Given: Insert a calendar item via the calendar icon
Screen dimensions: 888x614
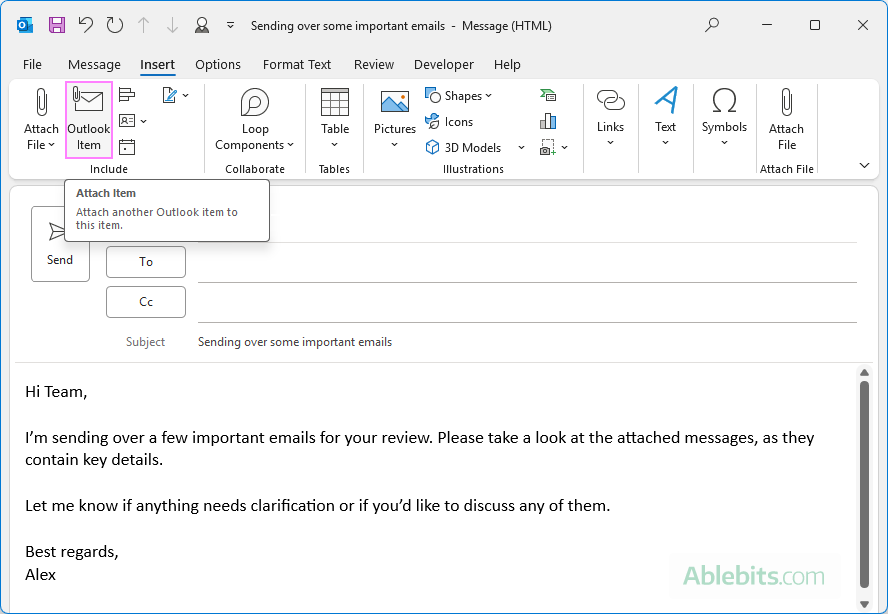Looking at the screenshot, I should [x=126, y=147].
